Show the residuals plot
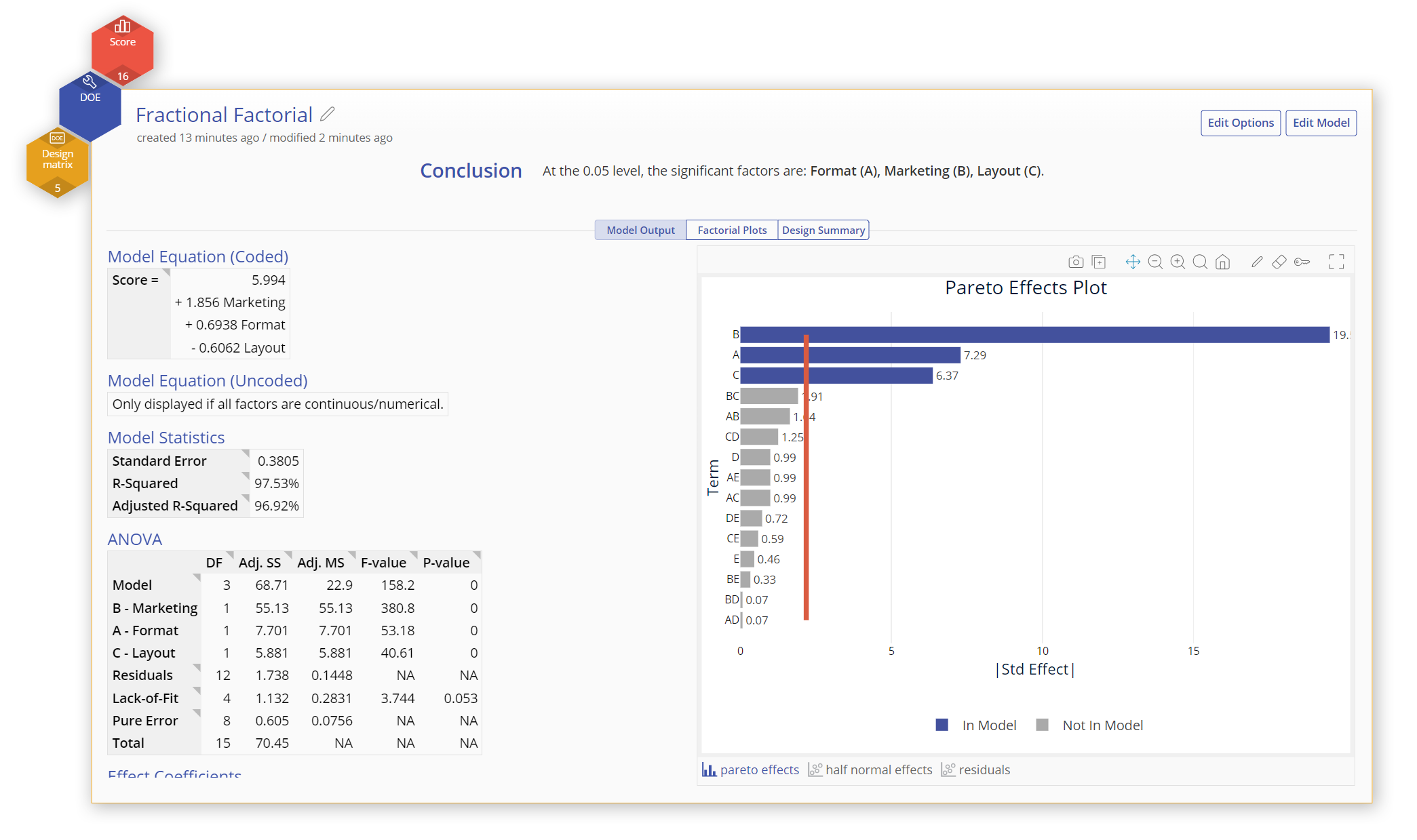Viewport: 1417px width, 840px height. [975, 769]
